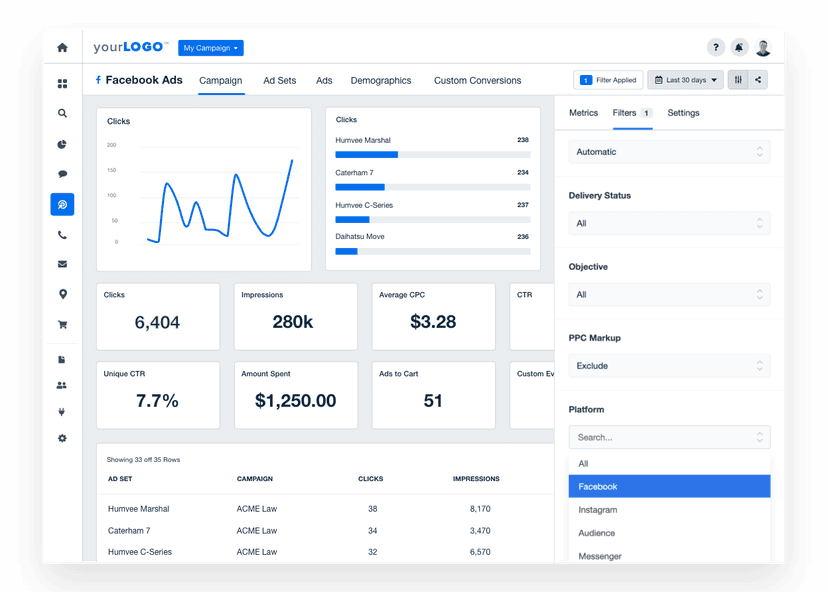828x592 pixels.
Task: Open the chat messages sidebar icon
Action: click(x=62, y=173)
